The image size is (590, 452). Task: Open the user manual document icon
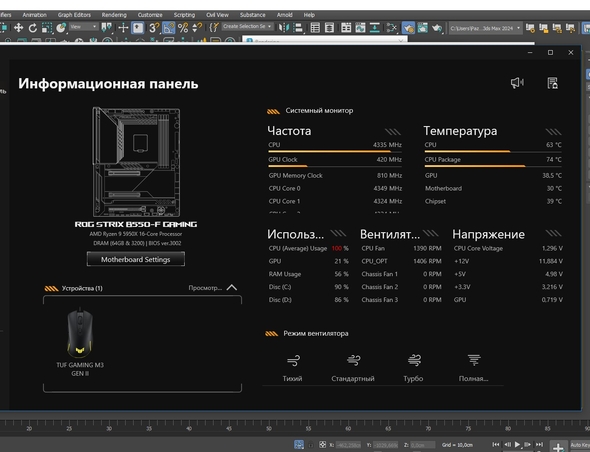[x=552, y=83]
